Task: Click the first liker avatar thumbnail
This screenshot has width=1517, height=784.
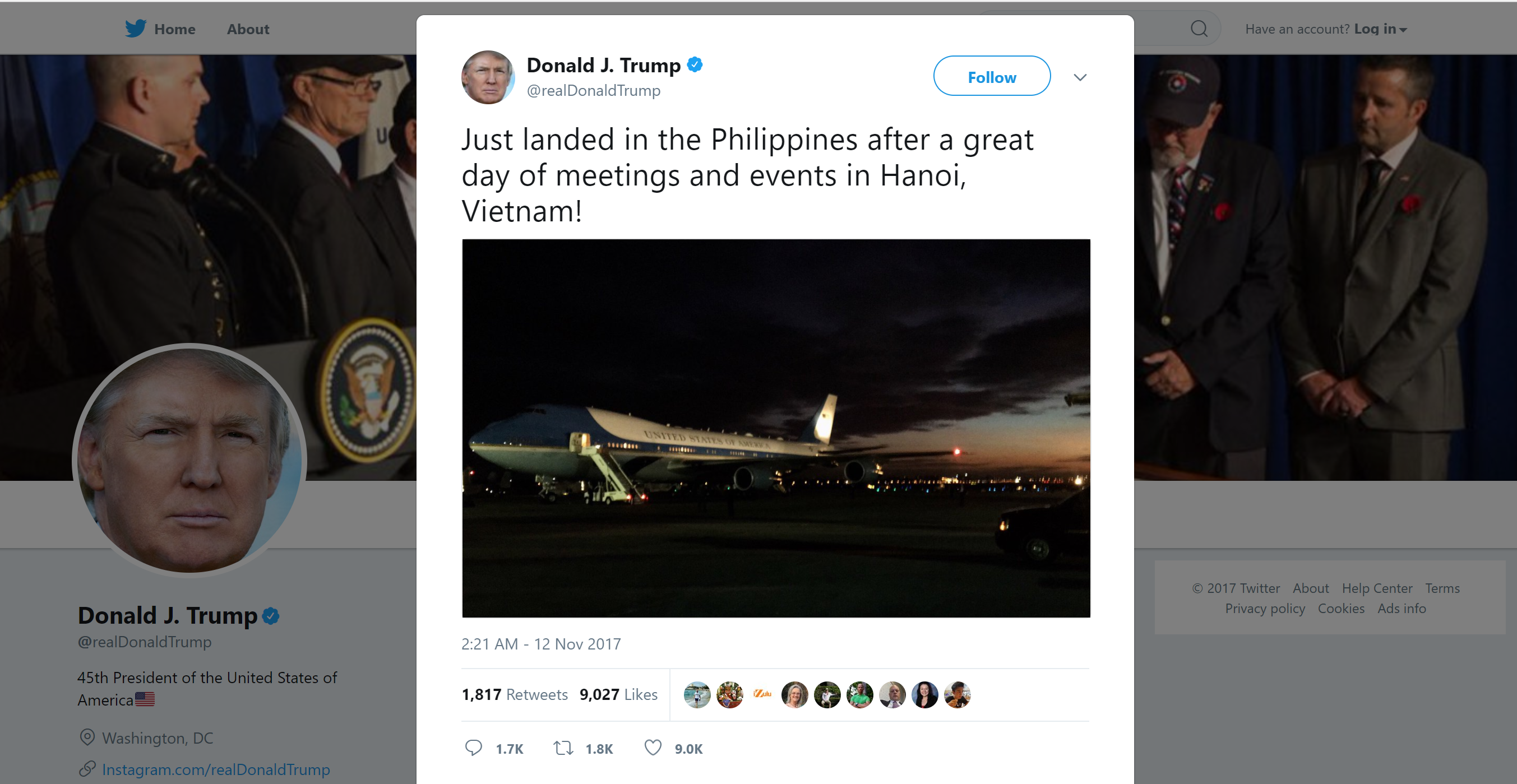Action: click(x=697, y=695)
